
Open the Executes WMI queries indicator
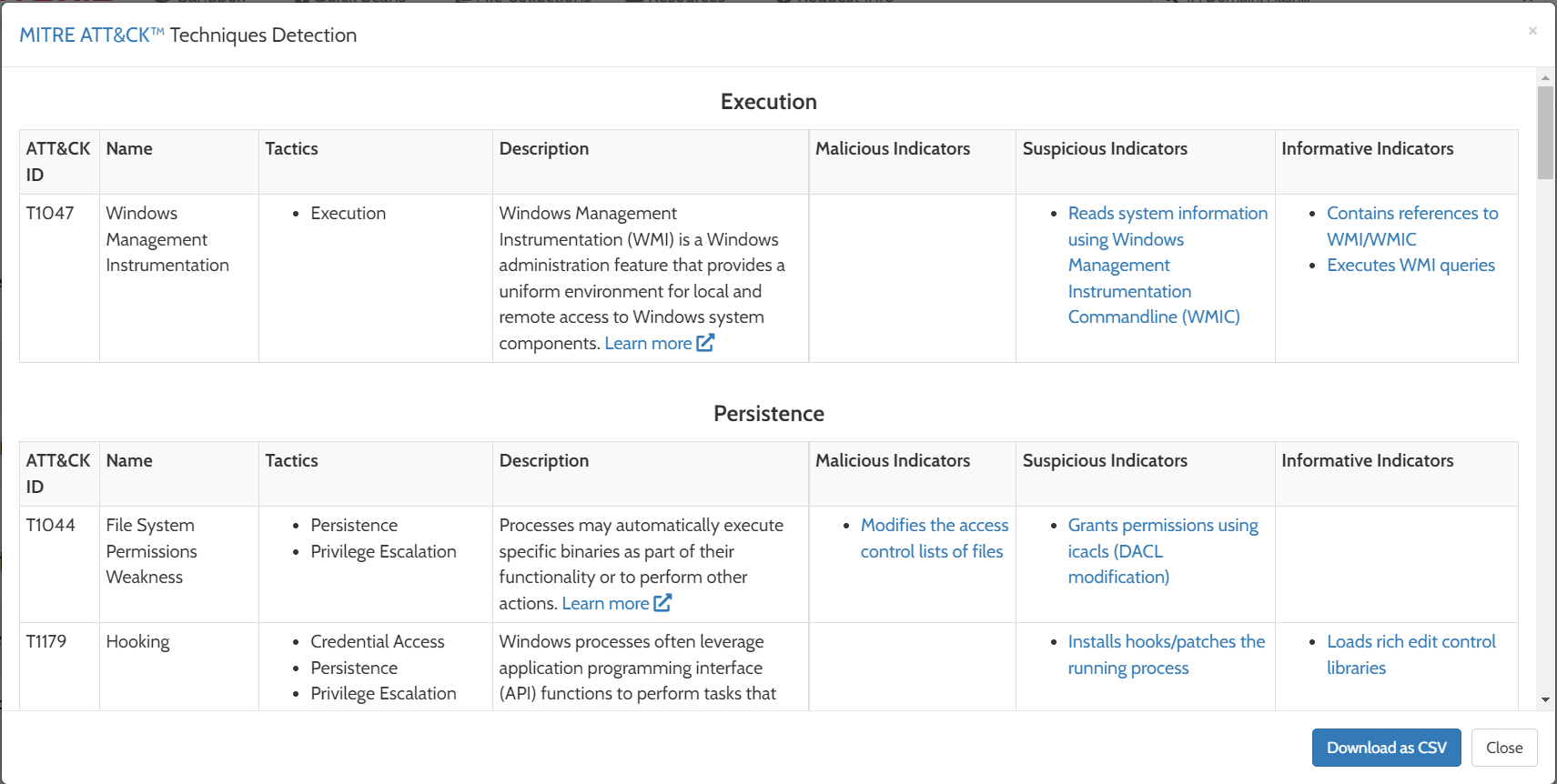(1410, 265)
